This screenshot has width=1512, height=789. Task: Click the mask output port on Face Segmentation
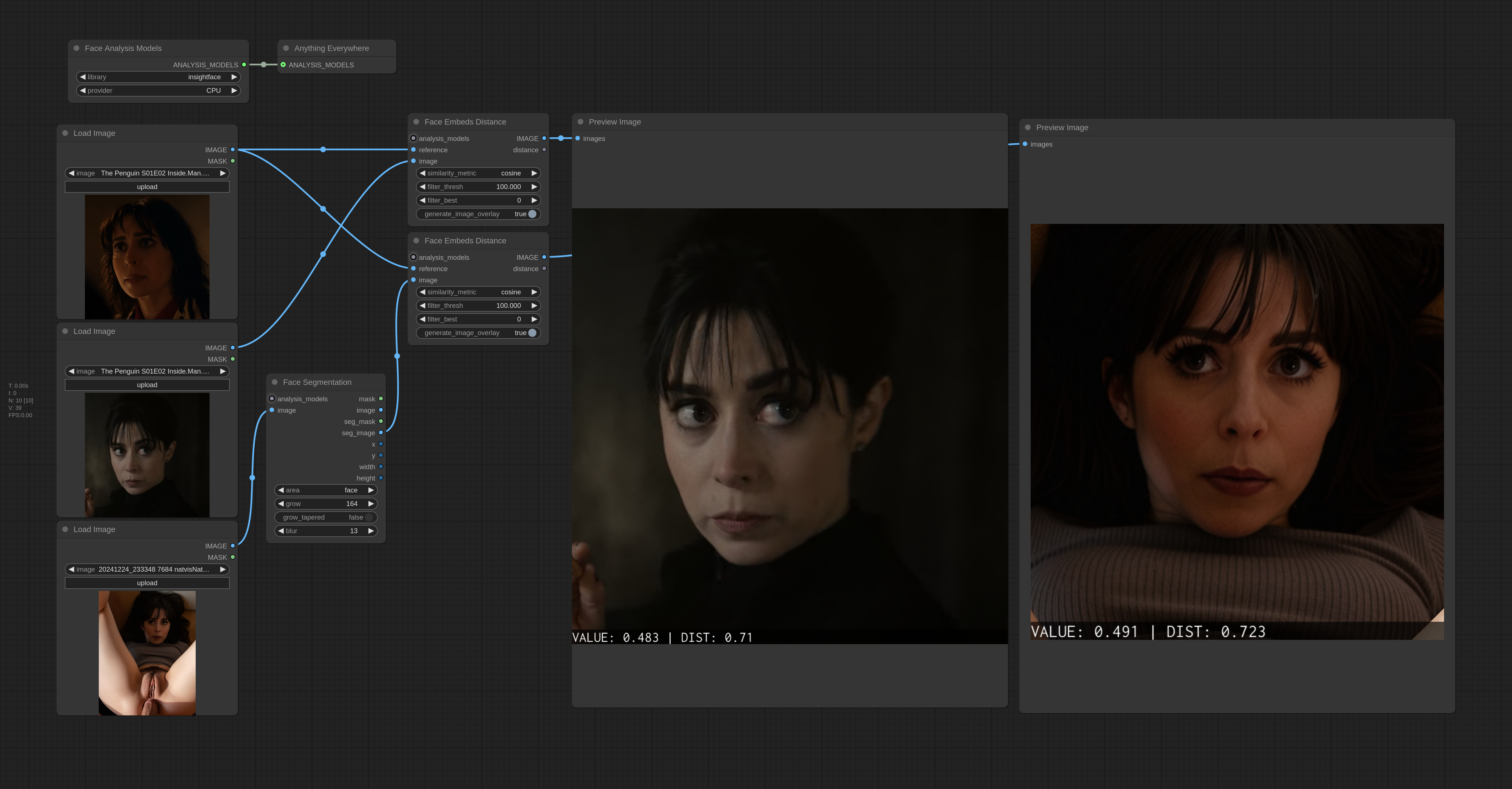pos(381,399)
